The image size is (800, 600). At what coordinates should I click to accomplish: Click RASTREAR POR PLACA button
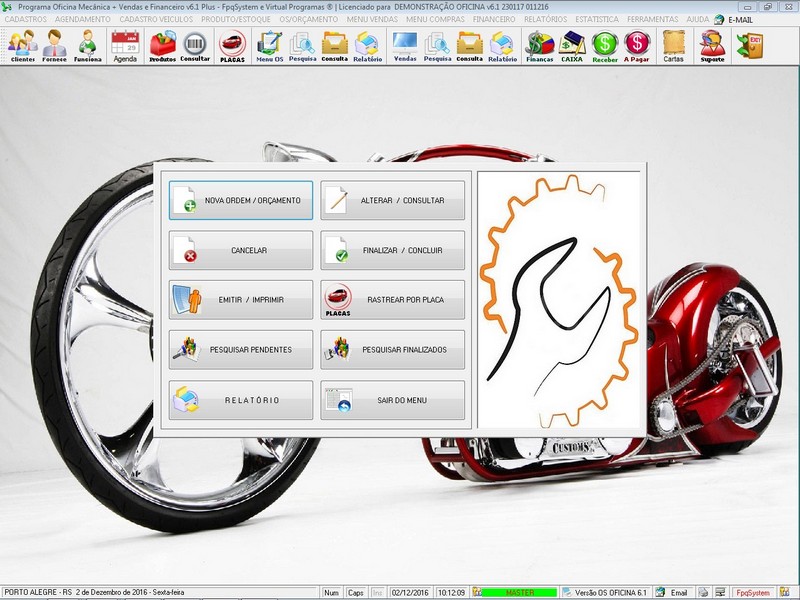coord(392,300)
